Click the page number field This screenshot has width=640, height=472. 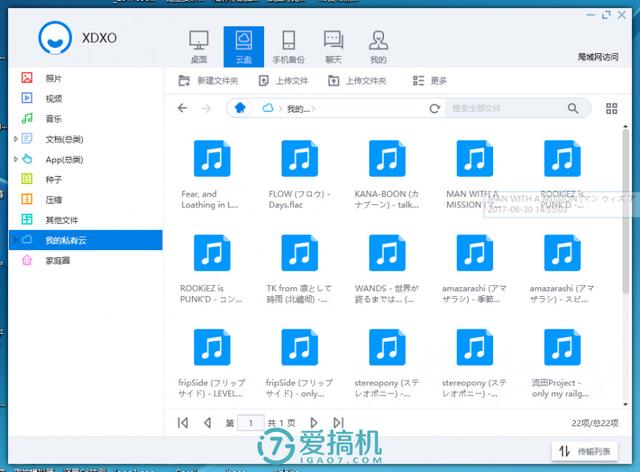(x=251, y=423)
